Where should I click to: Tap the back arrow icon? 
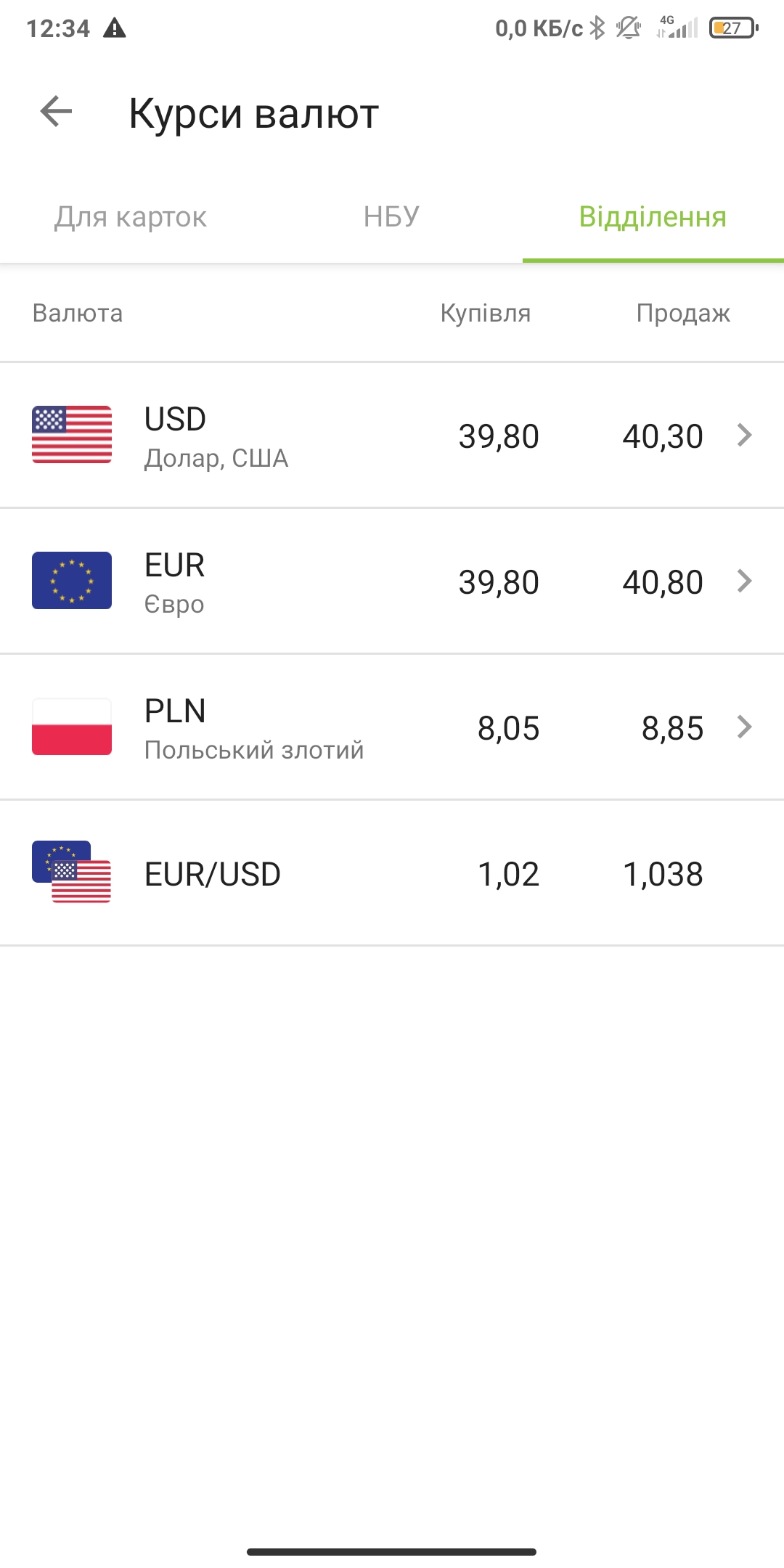tap(56, 112)
